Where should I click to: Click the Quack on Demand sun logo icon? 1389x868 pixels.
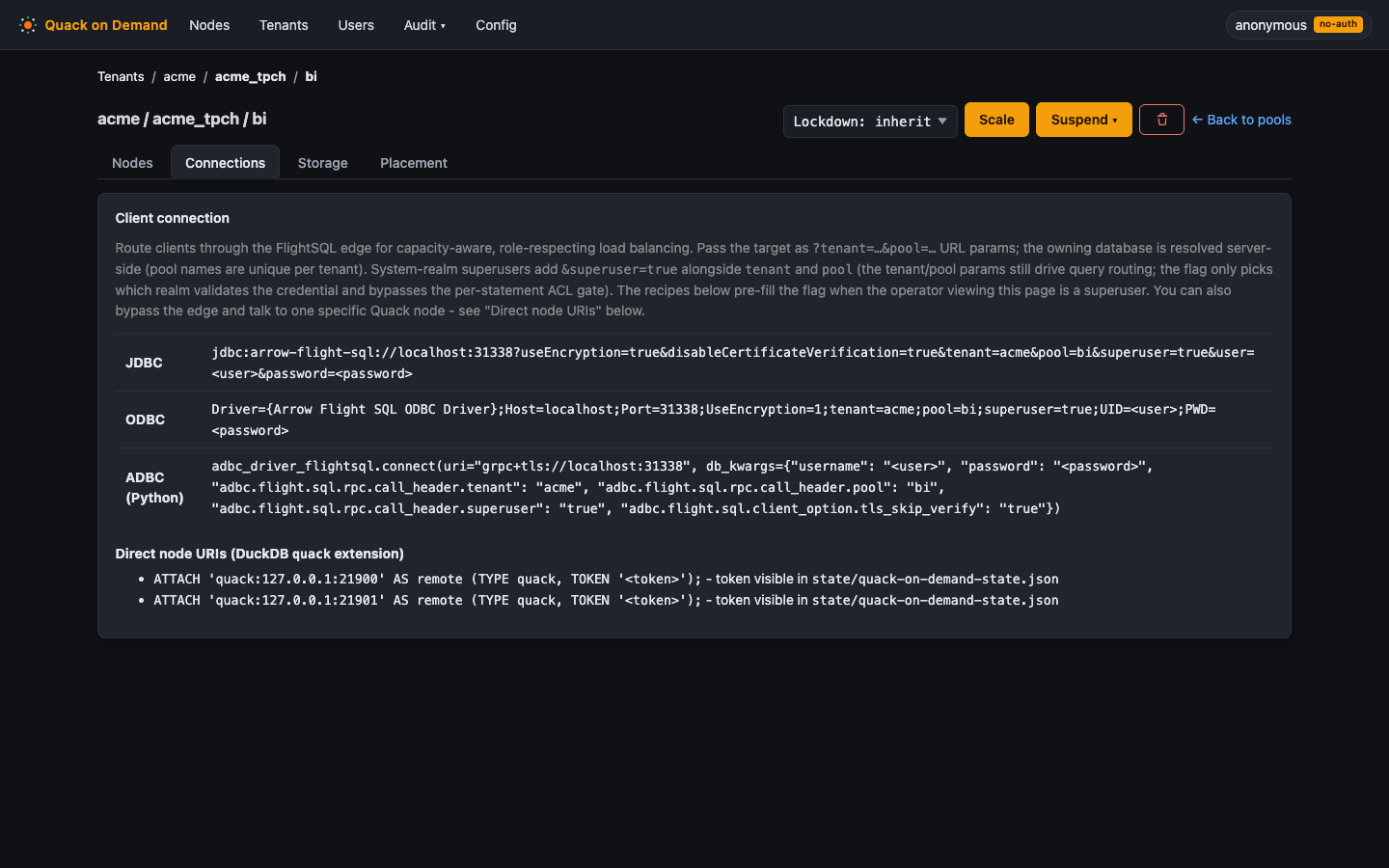click(28, 25)
